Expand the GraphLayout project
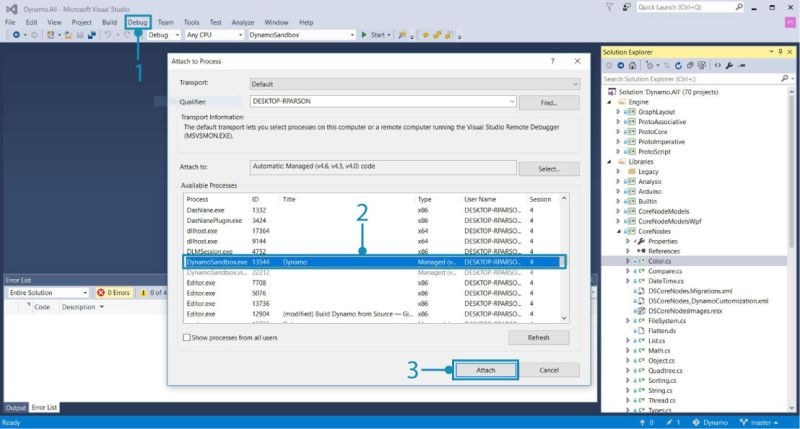This screenshot has width=800, height=429. click(618, 112)
